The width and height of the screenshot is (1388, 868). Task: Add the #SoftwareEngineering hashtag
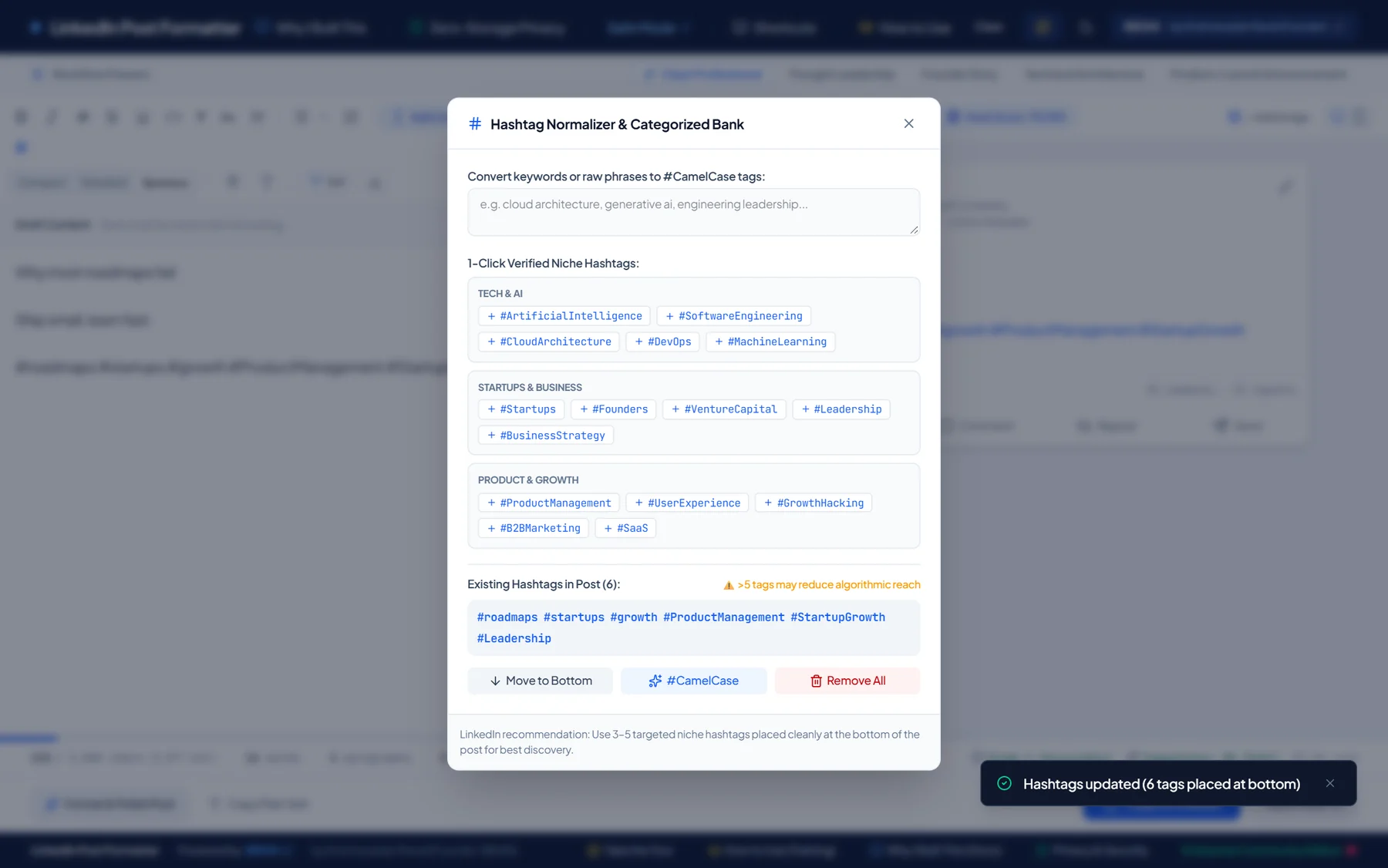(733, 316)
